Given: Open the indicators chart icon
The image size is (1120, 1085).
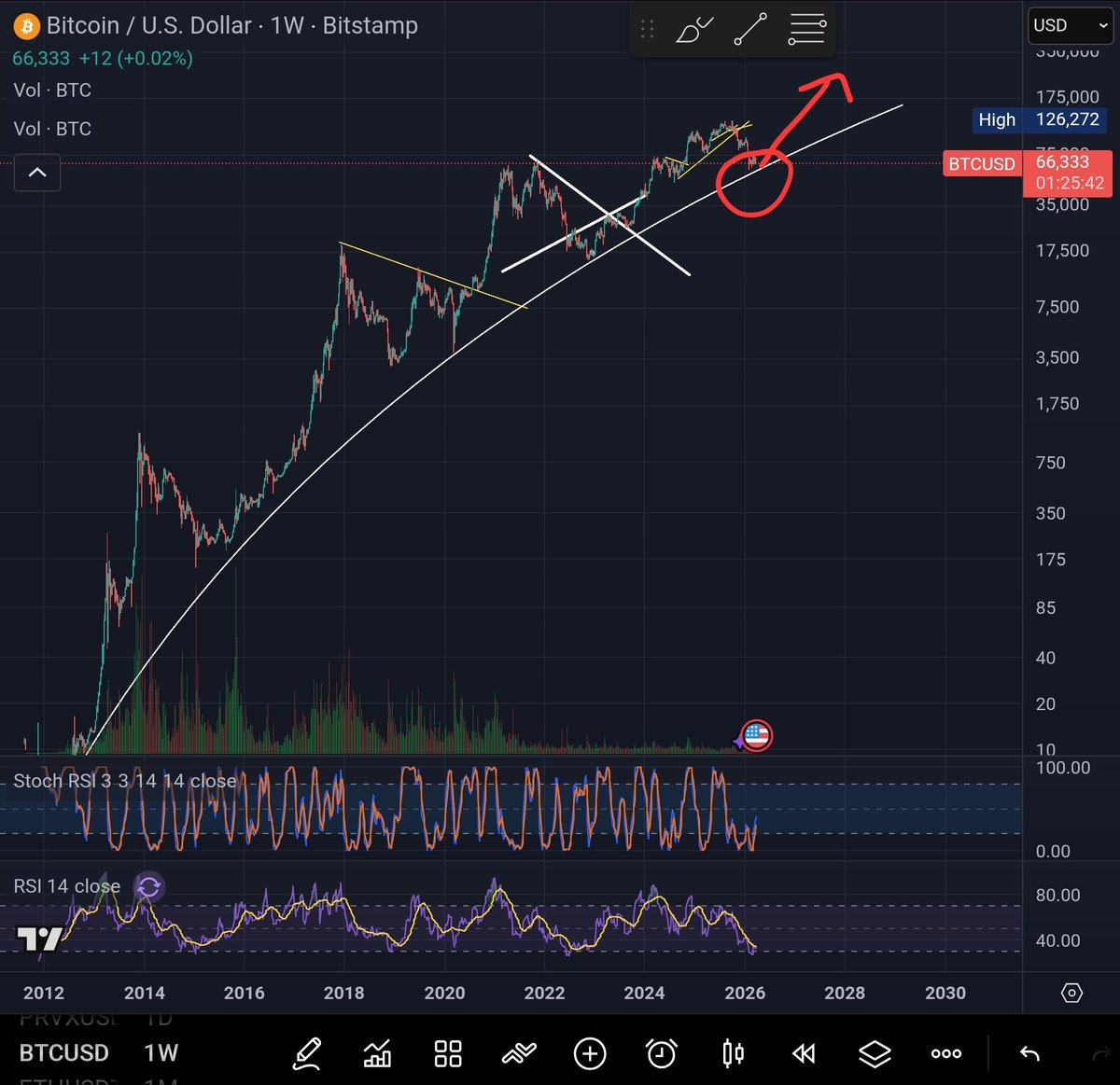Looking at the screenshot, I should point(377,1054).
